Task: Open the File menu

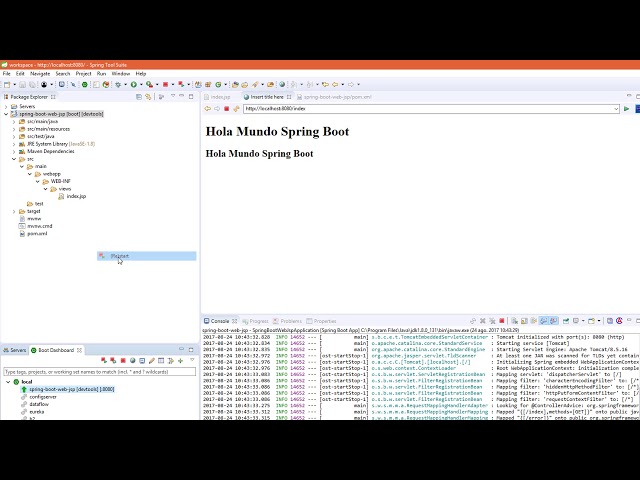Action: [7, 74]
